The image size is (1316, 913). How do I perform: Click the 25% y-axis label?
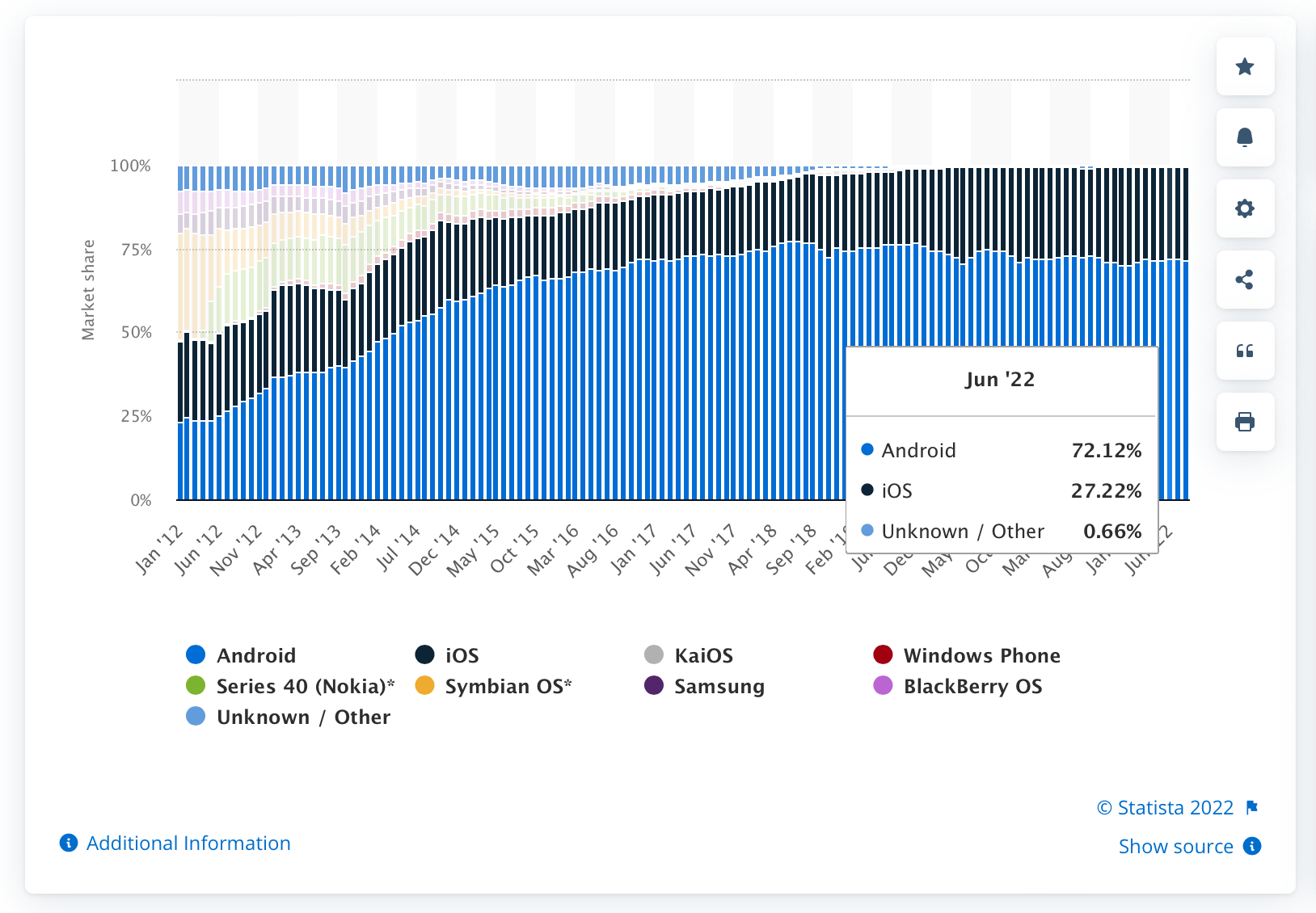pos(136,416)
